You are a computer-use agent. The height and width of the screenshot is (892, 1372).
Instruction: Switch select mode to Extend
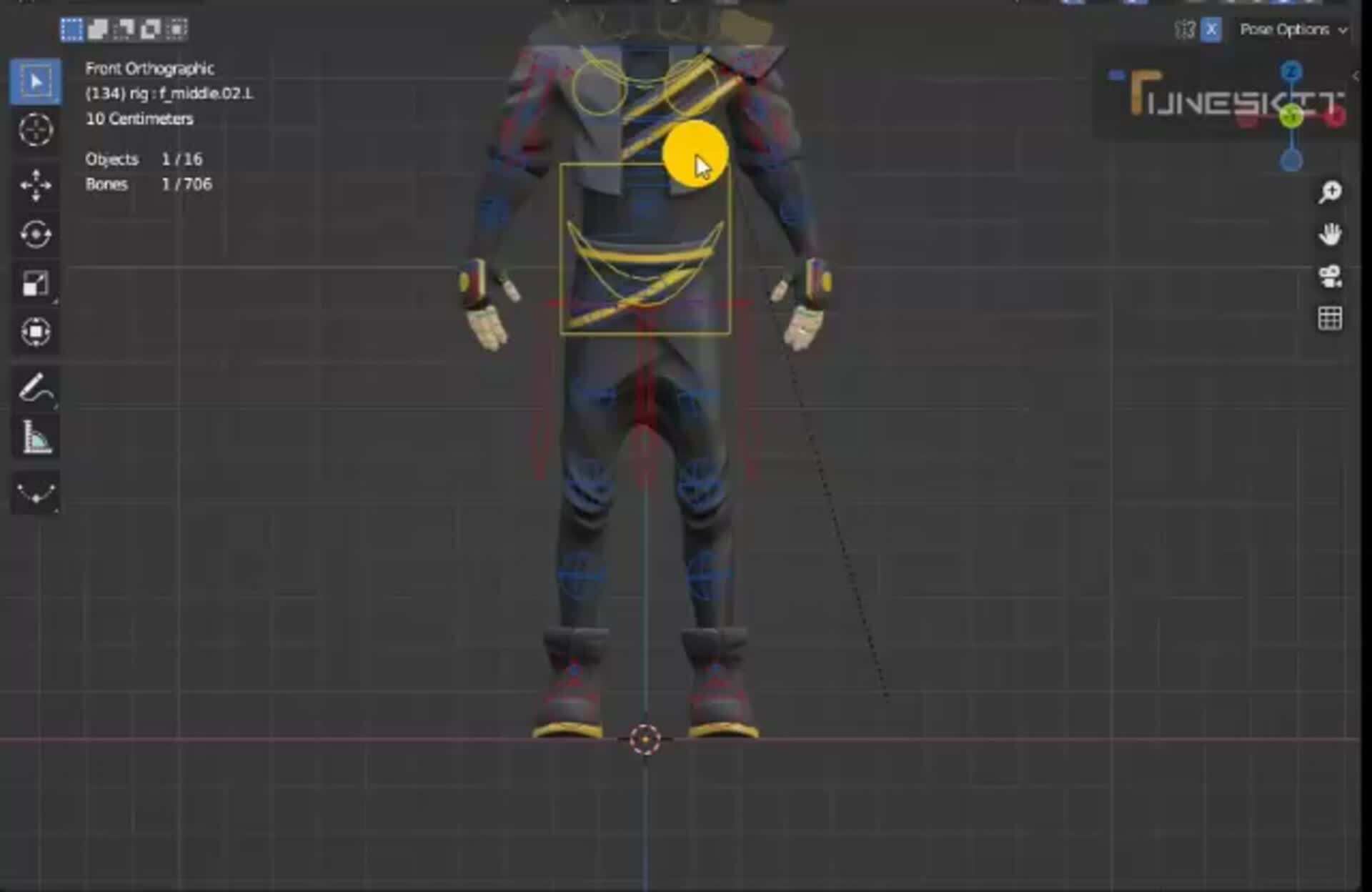98,29
